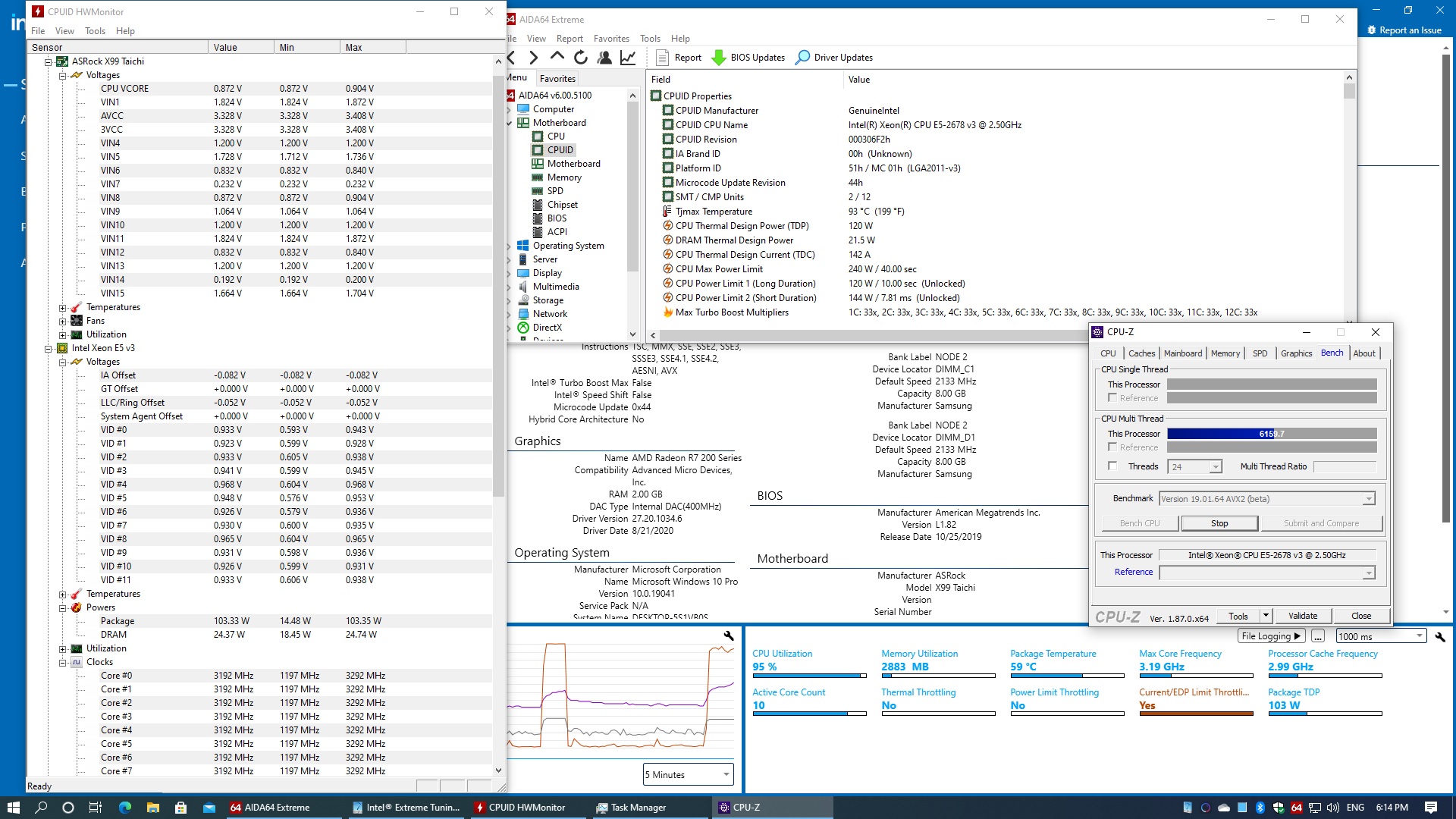Screen dimensions: 1456x819
Task: Expand Temperatures under ASRock X99 Taichi
Action: [x=63, y=308]
